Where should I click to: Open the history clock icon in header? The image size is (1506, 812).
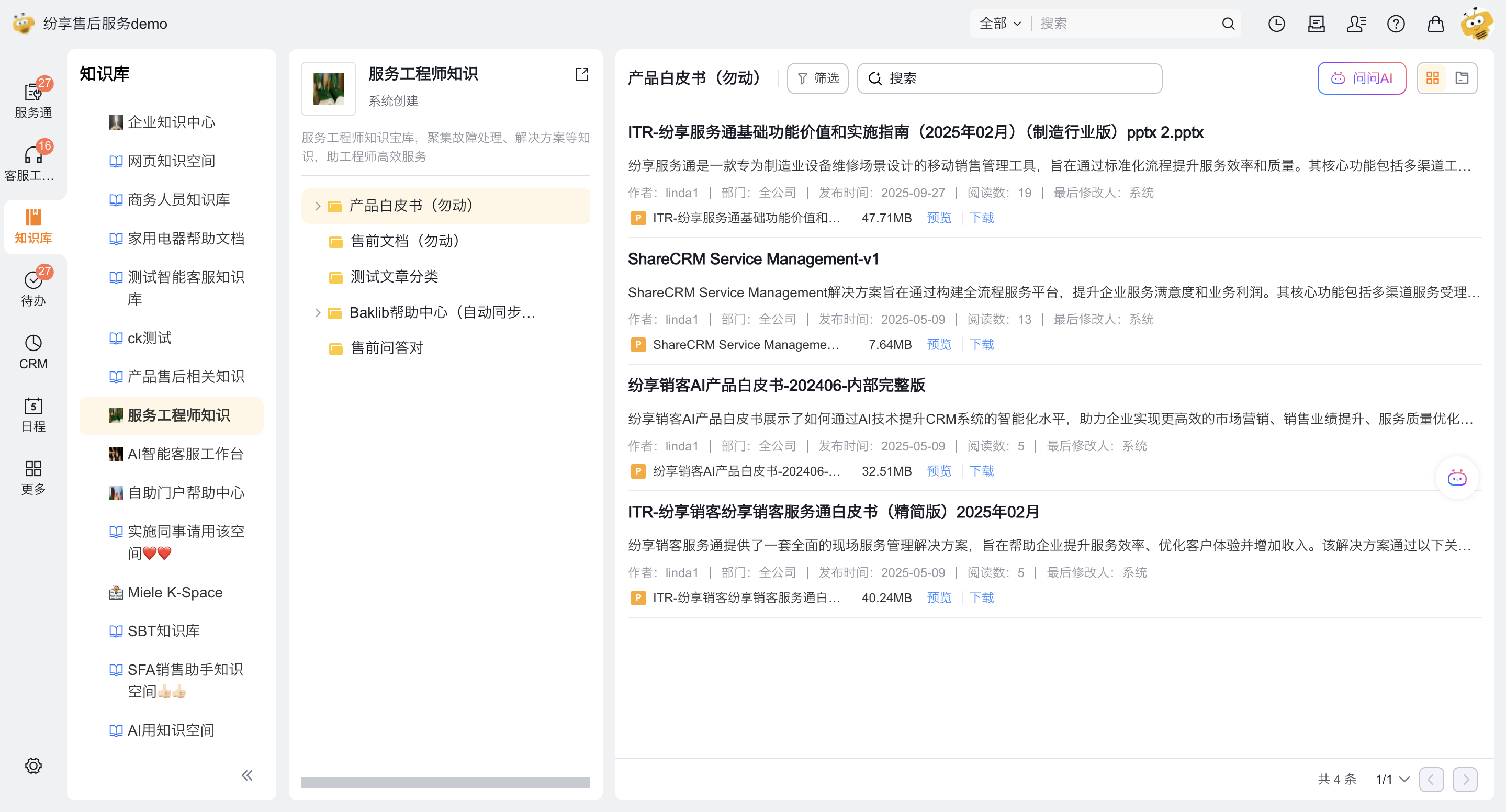coord(1276,24)
